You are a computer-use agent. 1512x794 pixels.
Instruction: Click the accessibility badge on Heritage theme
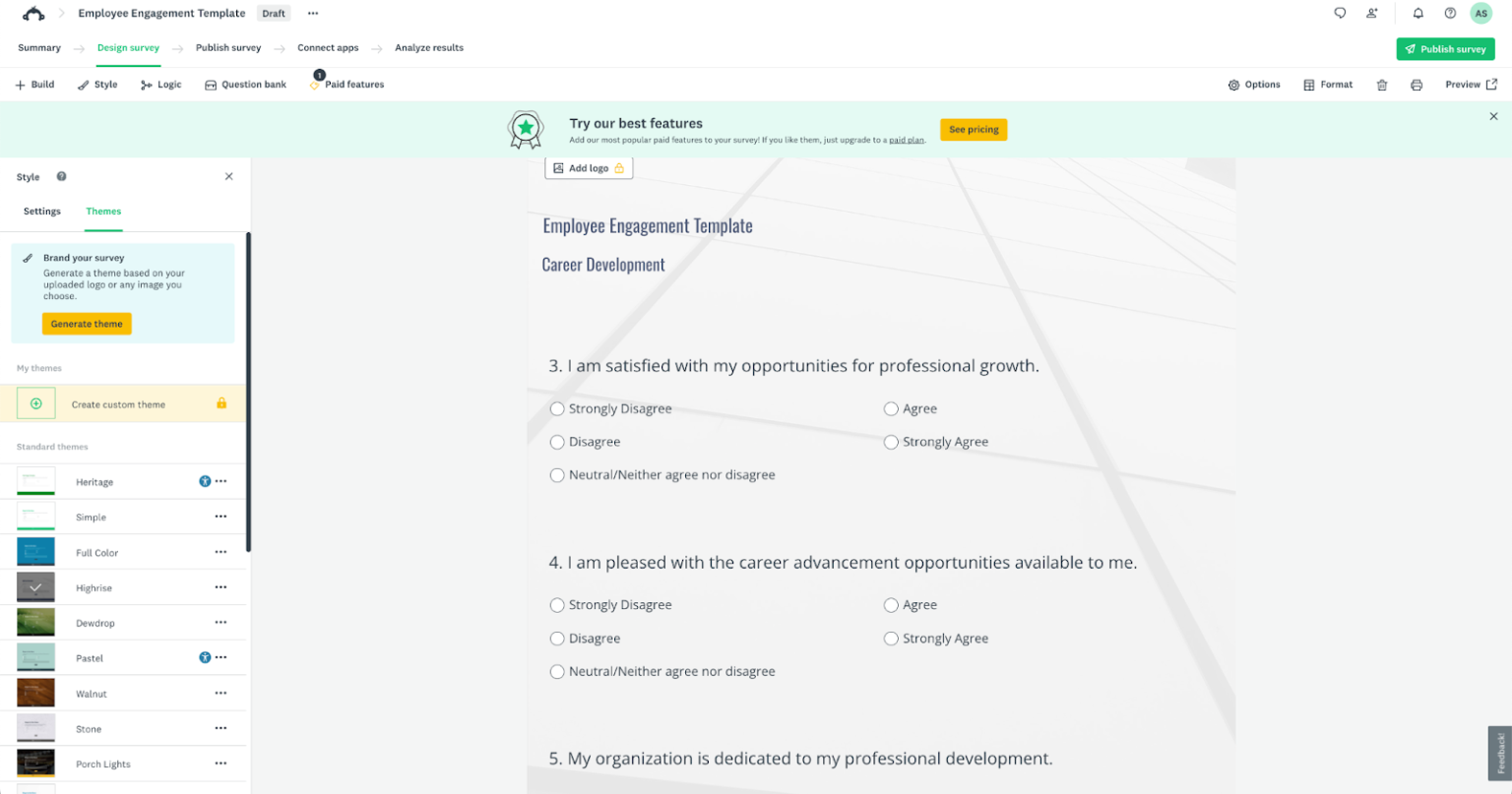click(205, 481)
